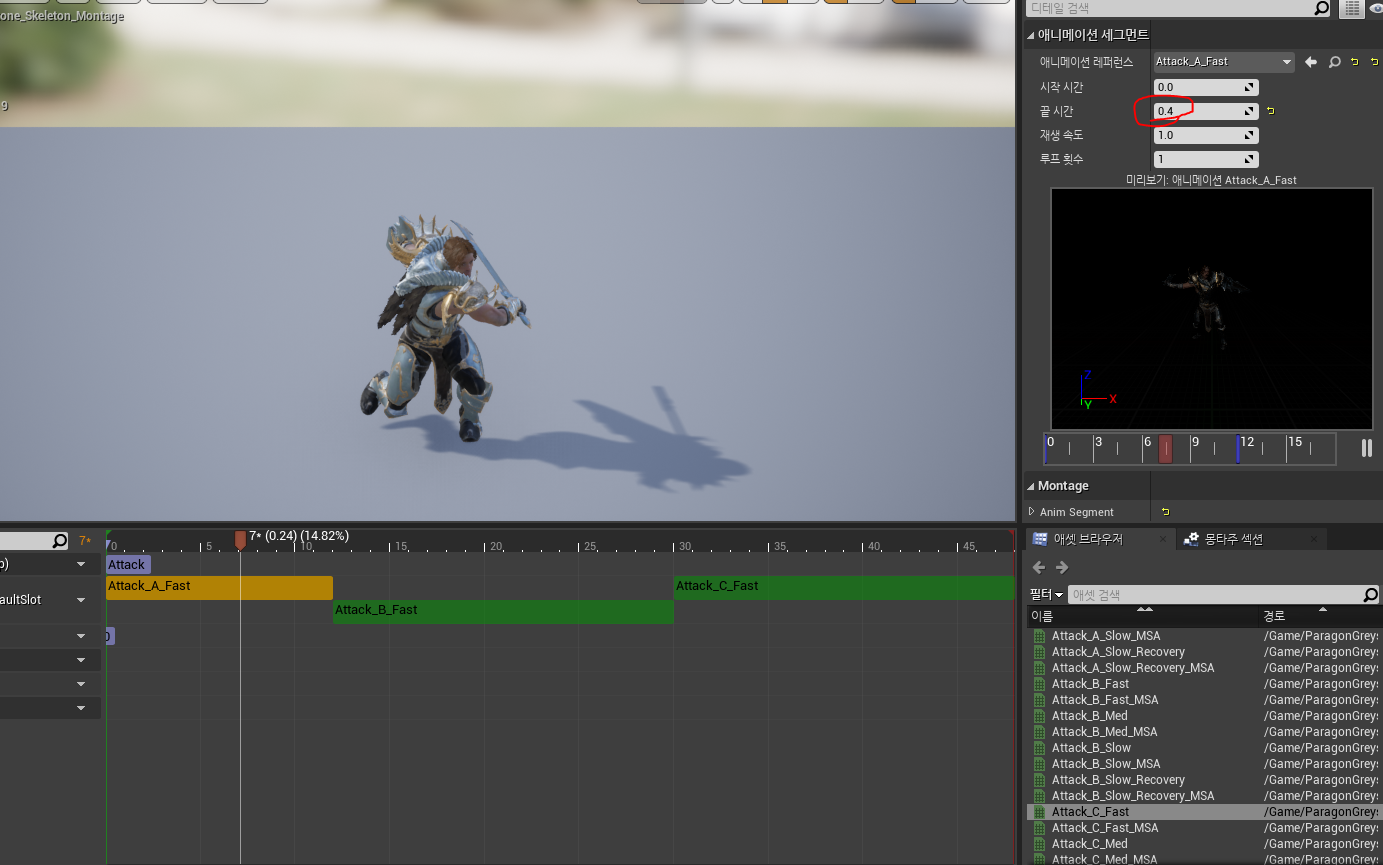Click the asset browser tab icon
The width and height of the screenshot is (1383, 865).
pyautogui.click(x=1040, y=539)
